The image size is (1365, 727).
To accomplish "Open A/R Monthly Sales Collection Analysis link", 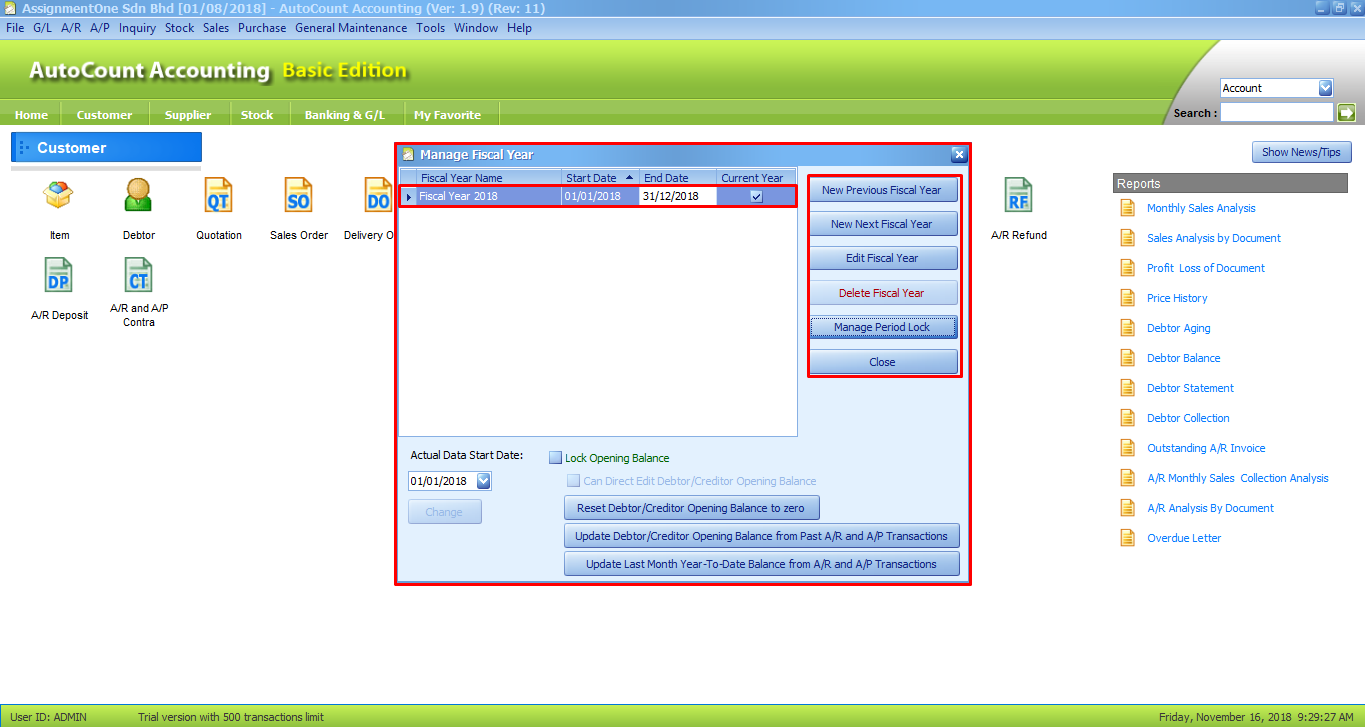I will pyautogui.click(x=1238, y=478).
